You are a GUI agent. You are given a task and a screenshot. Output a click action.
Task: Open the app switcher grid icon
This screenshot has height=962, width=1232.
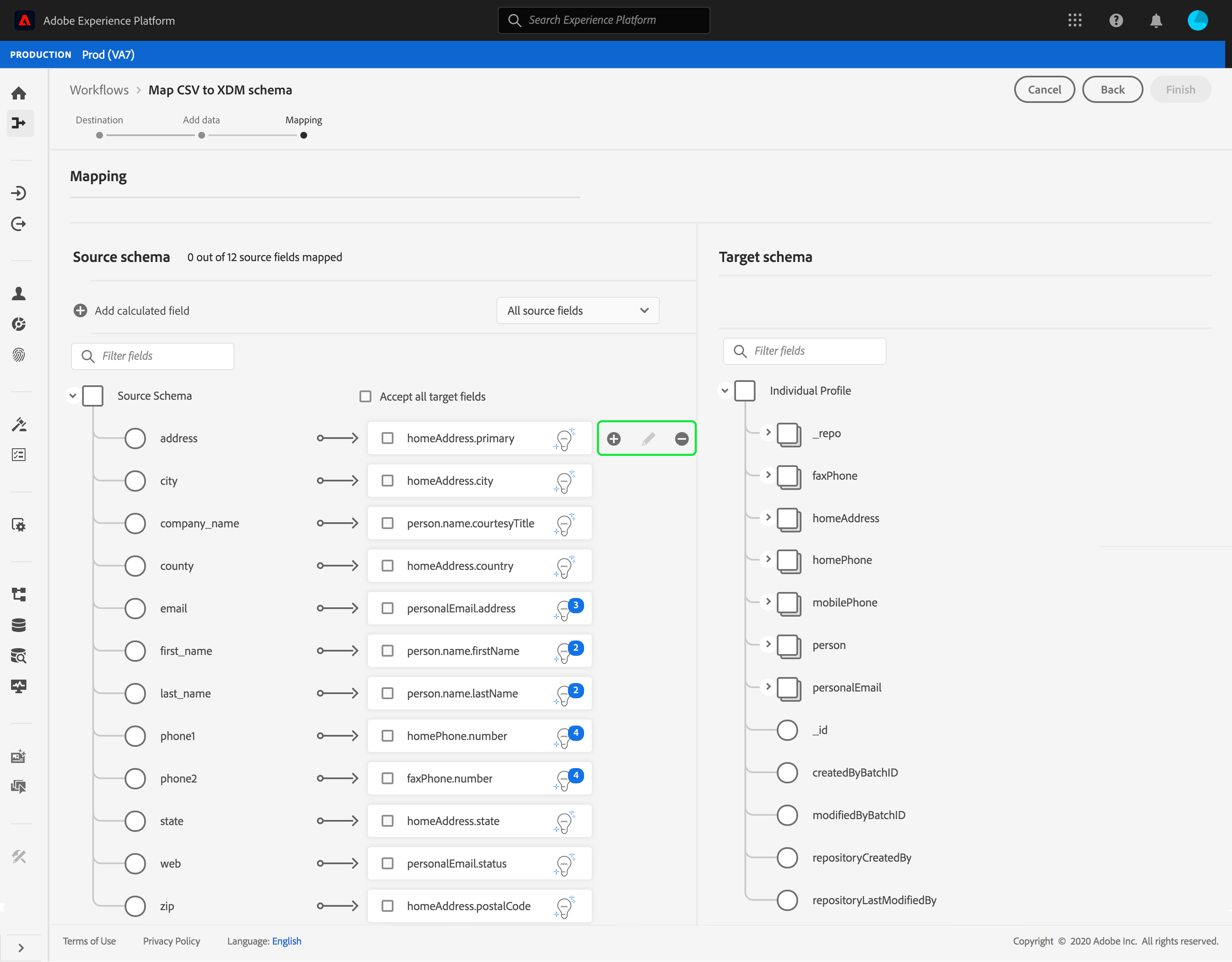[1075, 21]
